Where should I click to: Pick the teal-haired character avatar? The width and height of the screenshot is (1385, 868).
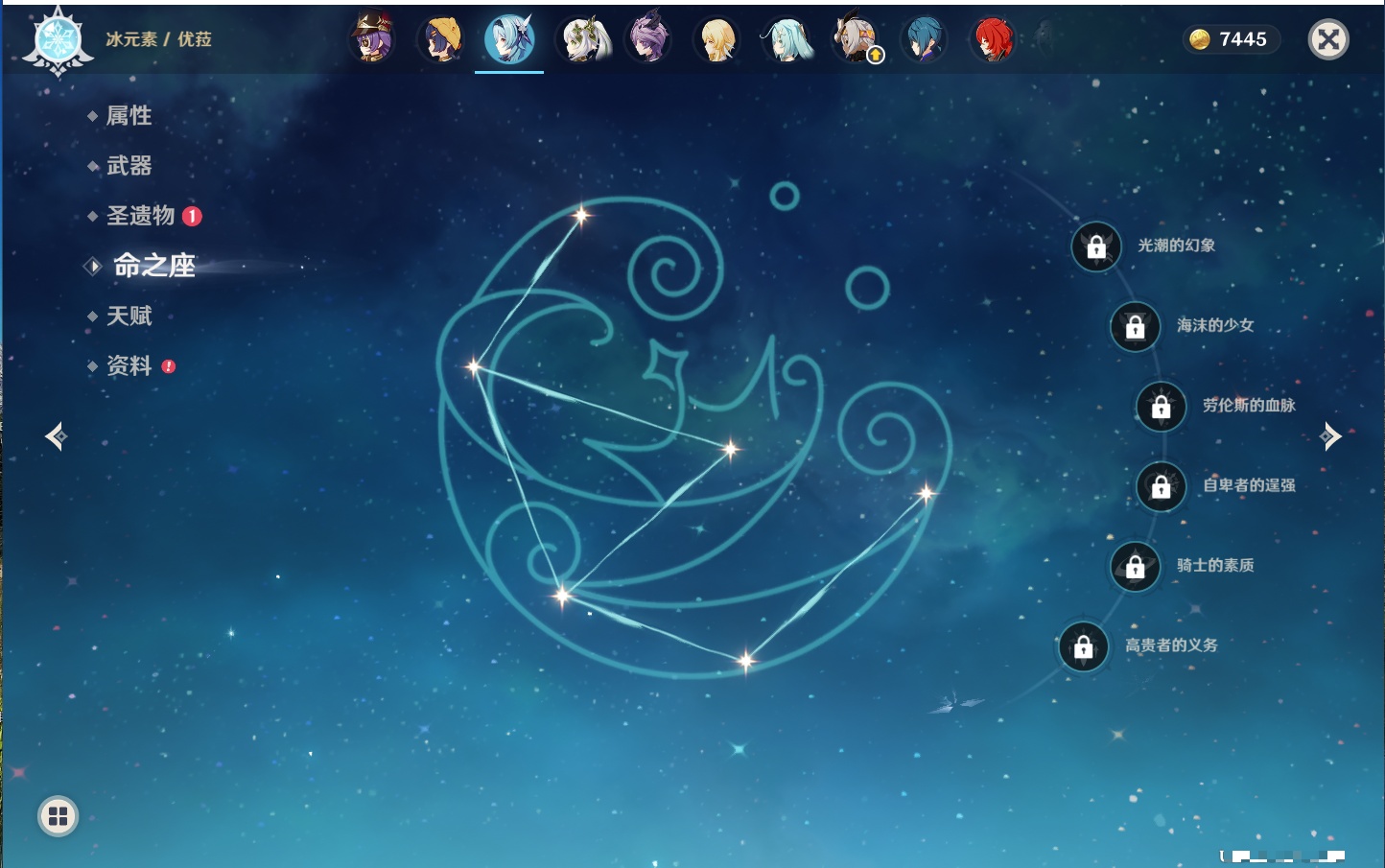tap(786, 38)
